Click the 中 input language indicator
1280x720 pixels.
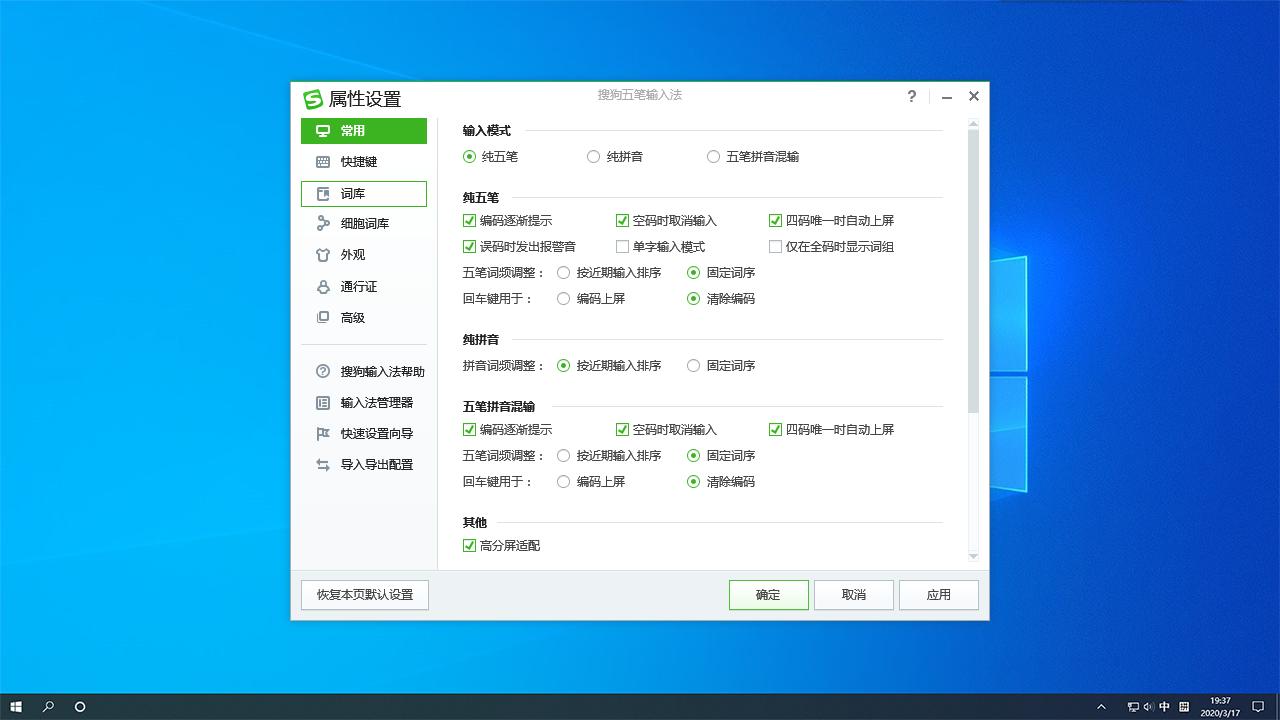pos(1165,707)
